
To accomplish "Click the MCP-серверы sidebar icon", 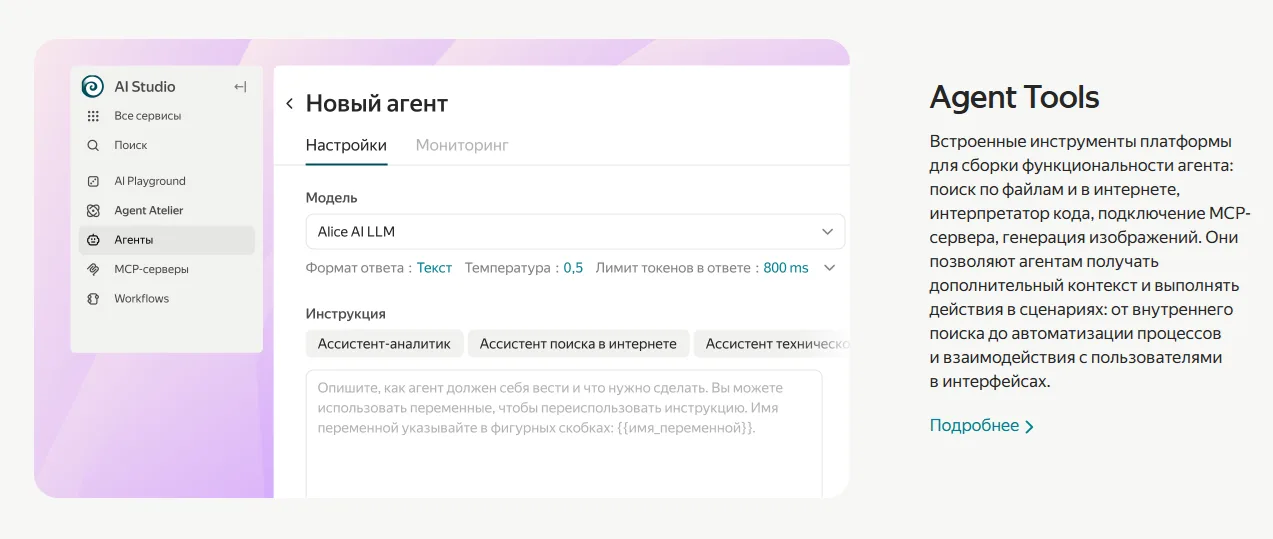I will [93, 269].
